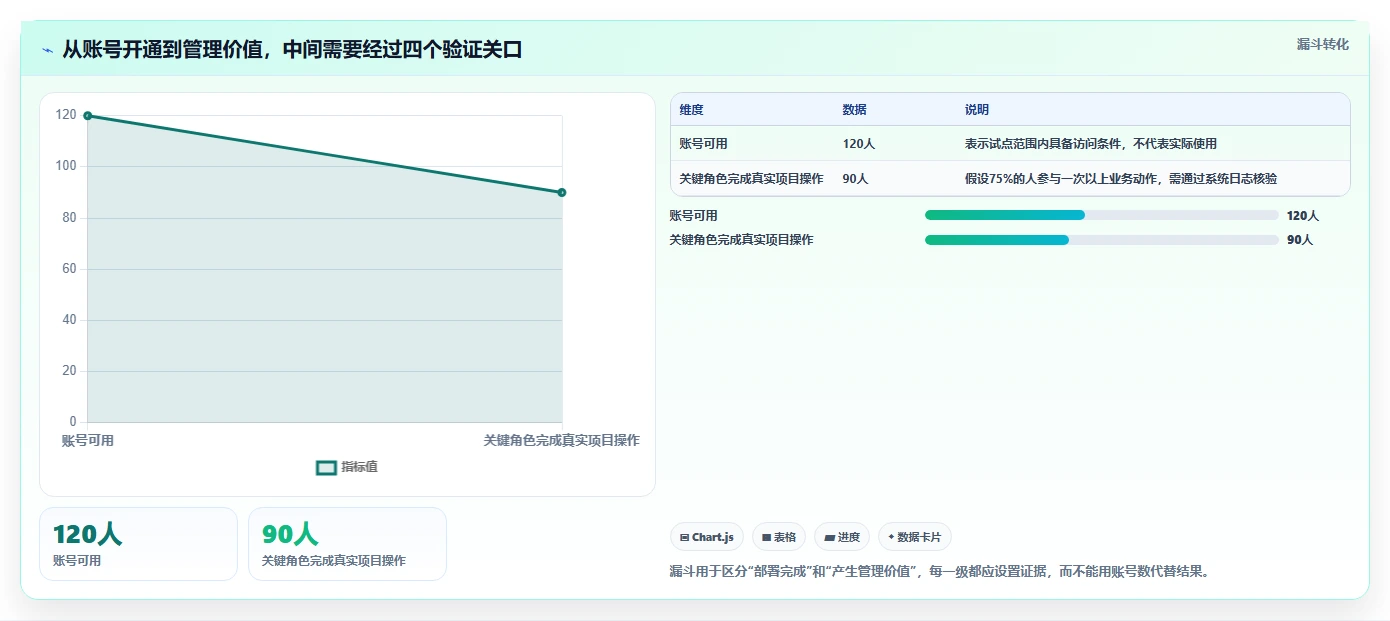Click the 90人 value beside progress bar

(1299, 240)
